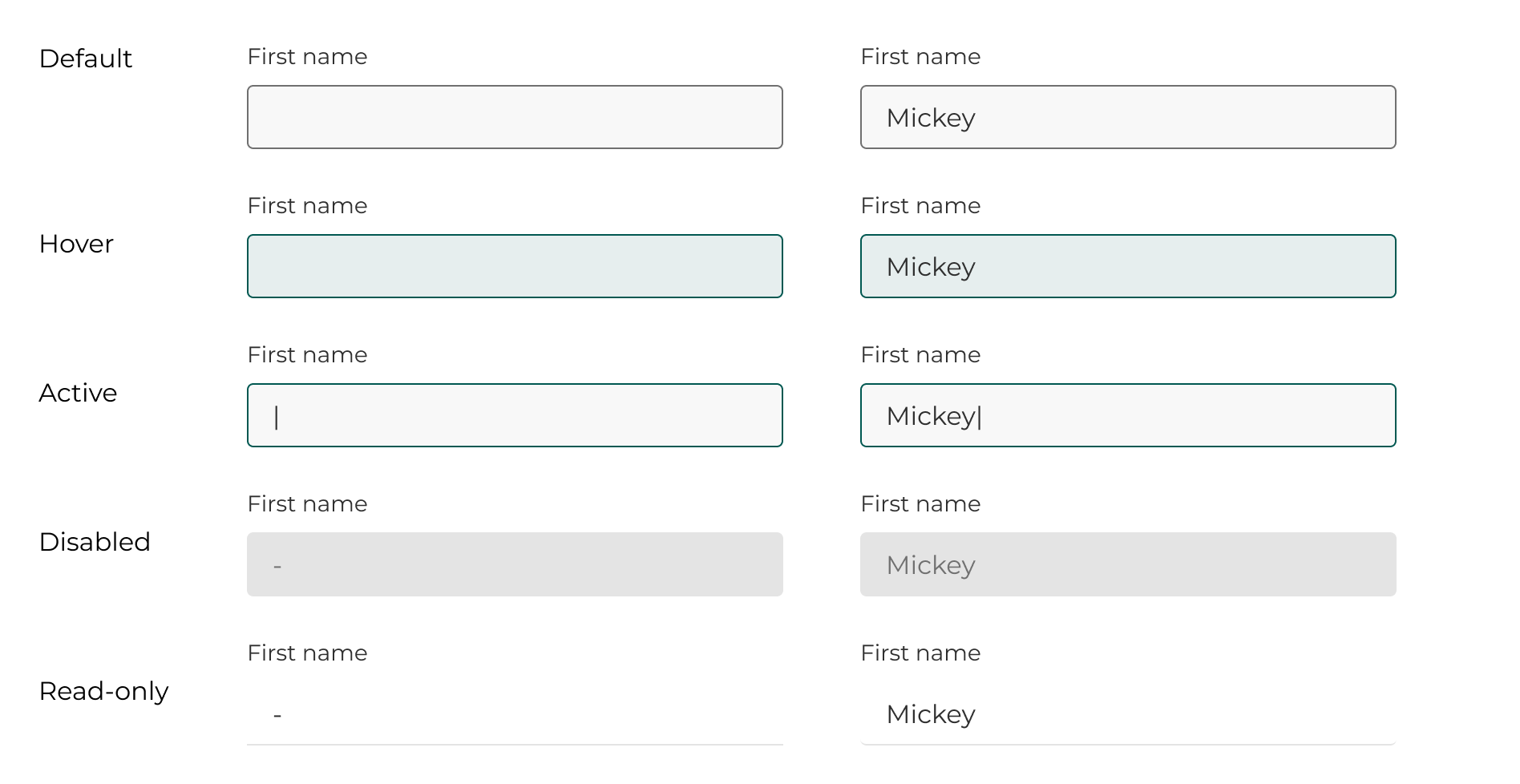The width and height of the screenshot is (1520, 784).
Task: Click First name label above Disabled Mickey field
Action: [x=920, y=503]
